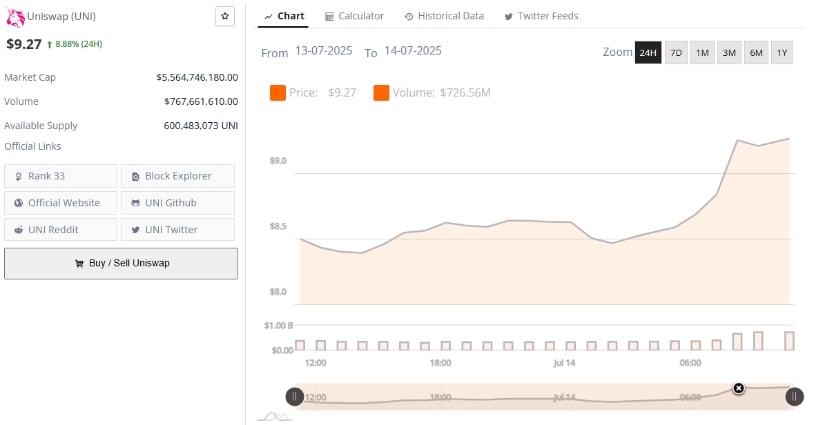This screenshot has width=825, height=425.
Task: Select the 24H zoom range
Action: (x=648, y=53)
